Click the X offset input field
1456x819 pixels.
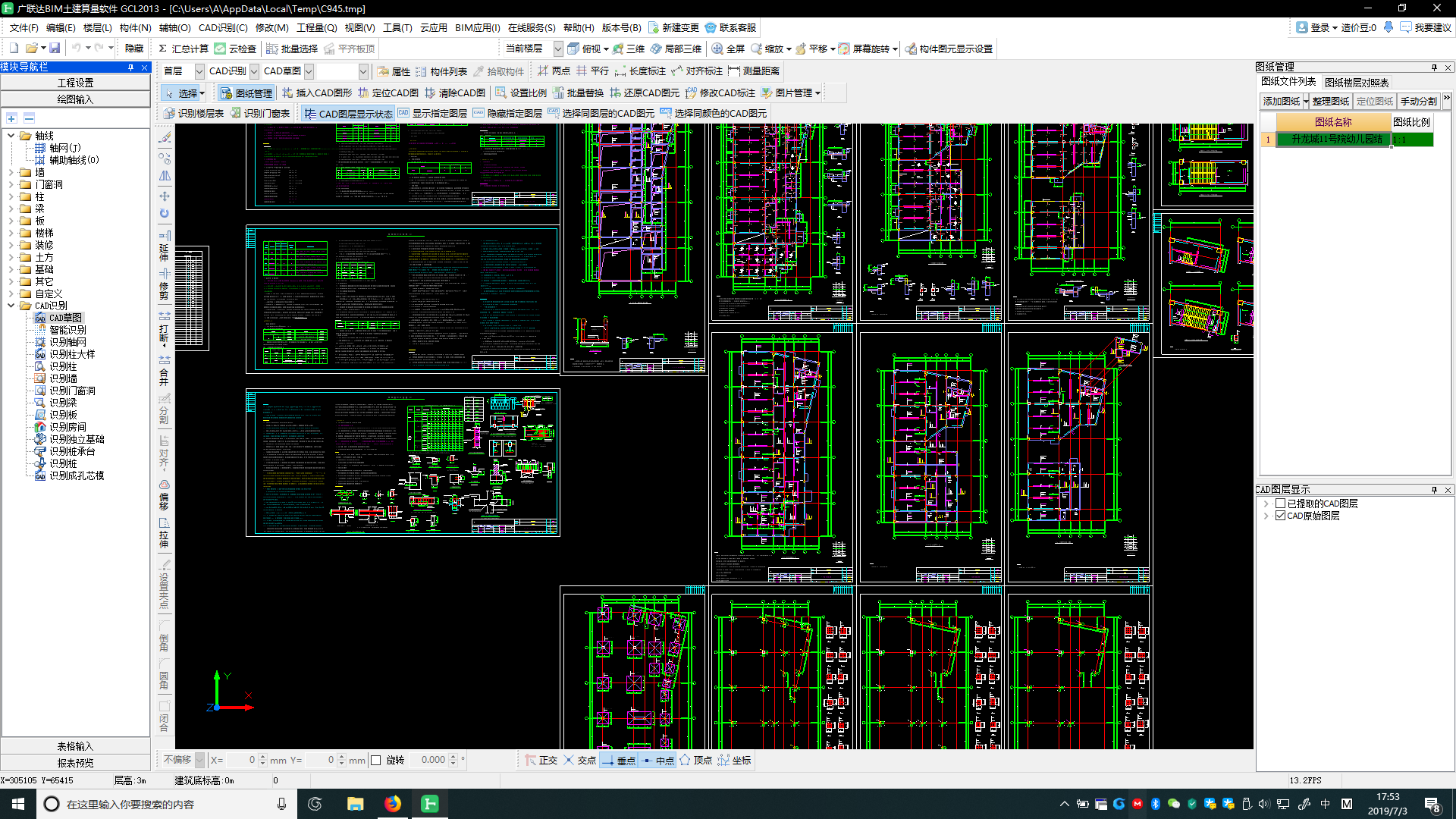241,760
